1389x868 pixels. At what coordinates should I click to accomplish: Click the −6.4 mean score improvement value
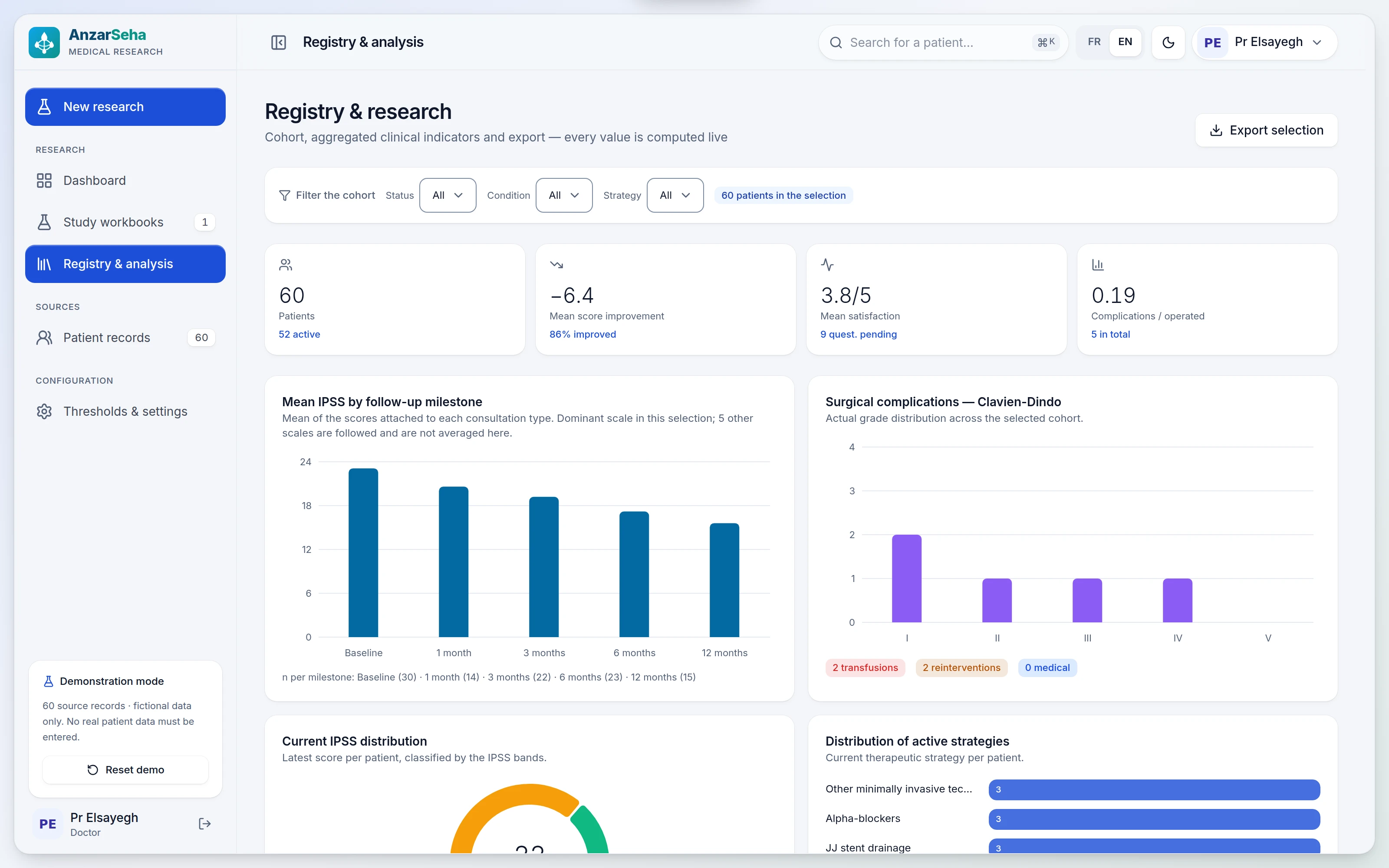tap(572, 295)
